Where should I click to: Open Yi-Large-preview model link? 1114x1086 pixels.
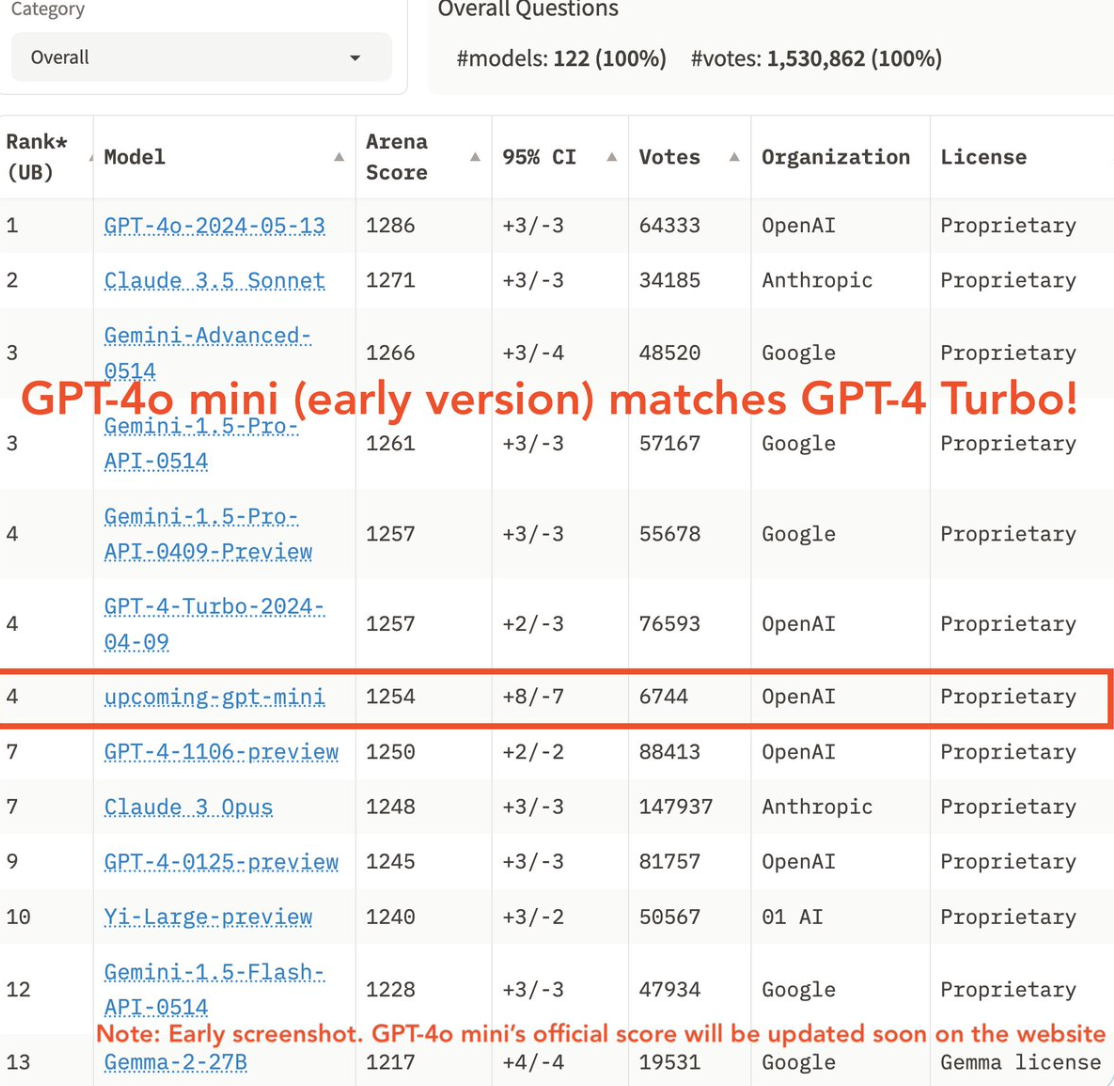pyautogui.click(x=208, y=917)
